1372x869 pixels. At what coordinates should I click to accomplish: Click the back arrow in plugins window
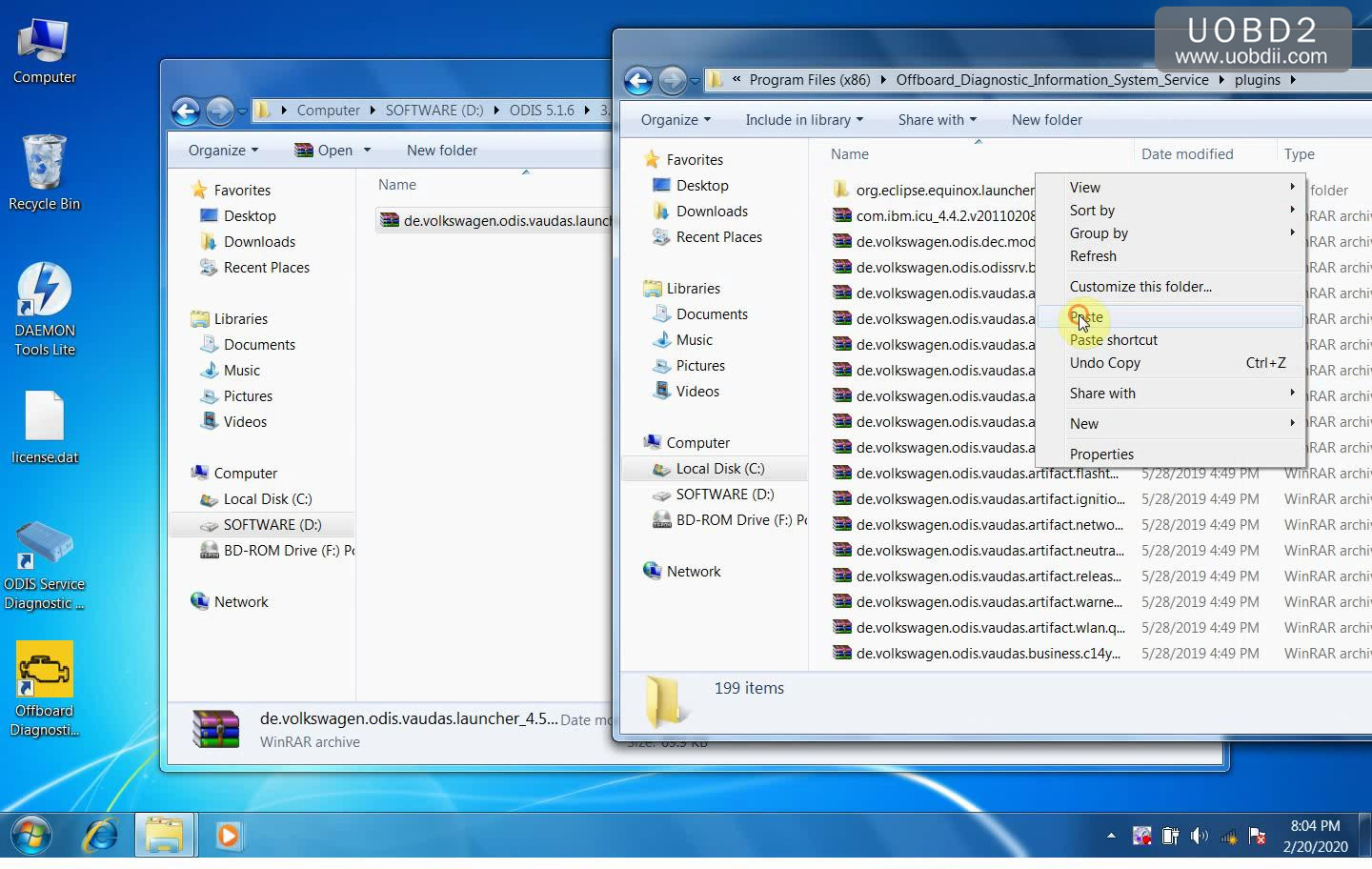pos(638,81)
